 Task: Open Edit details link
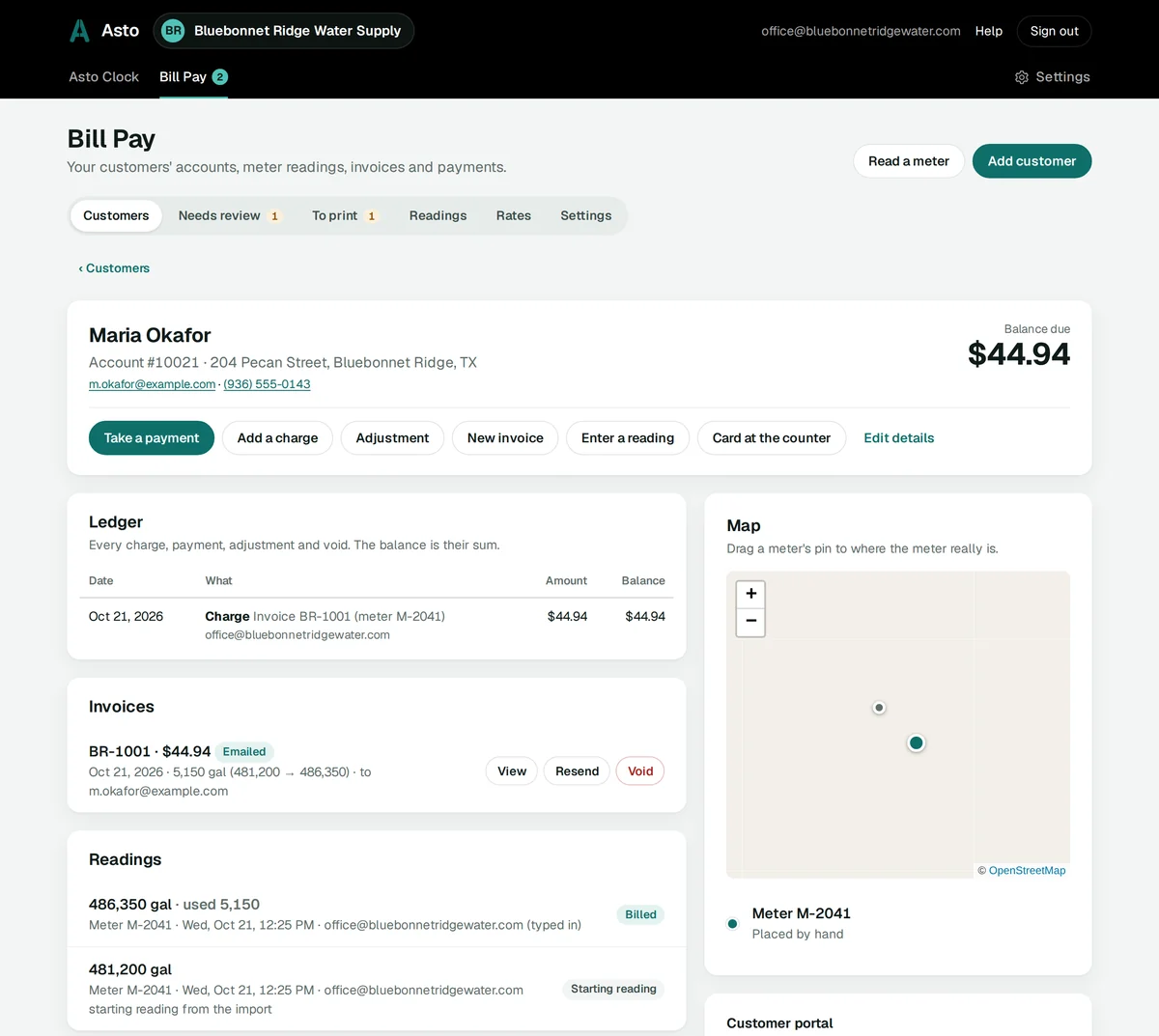pos(899,438)
